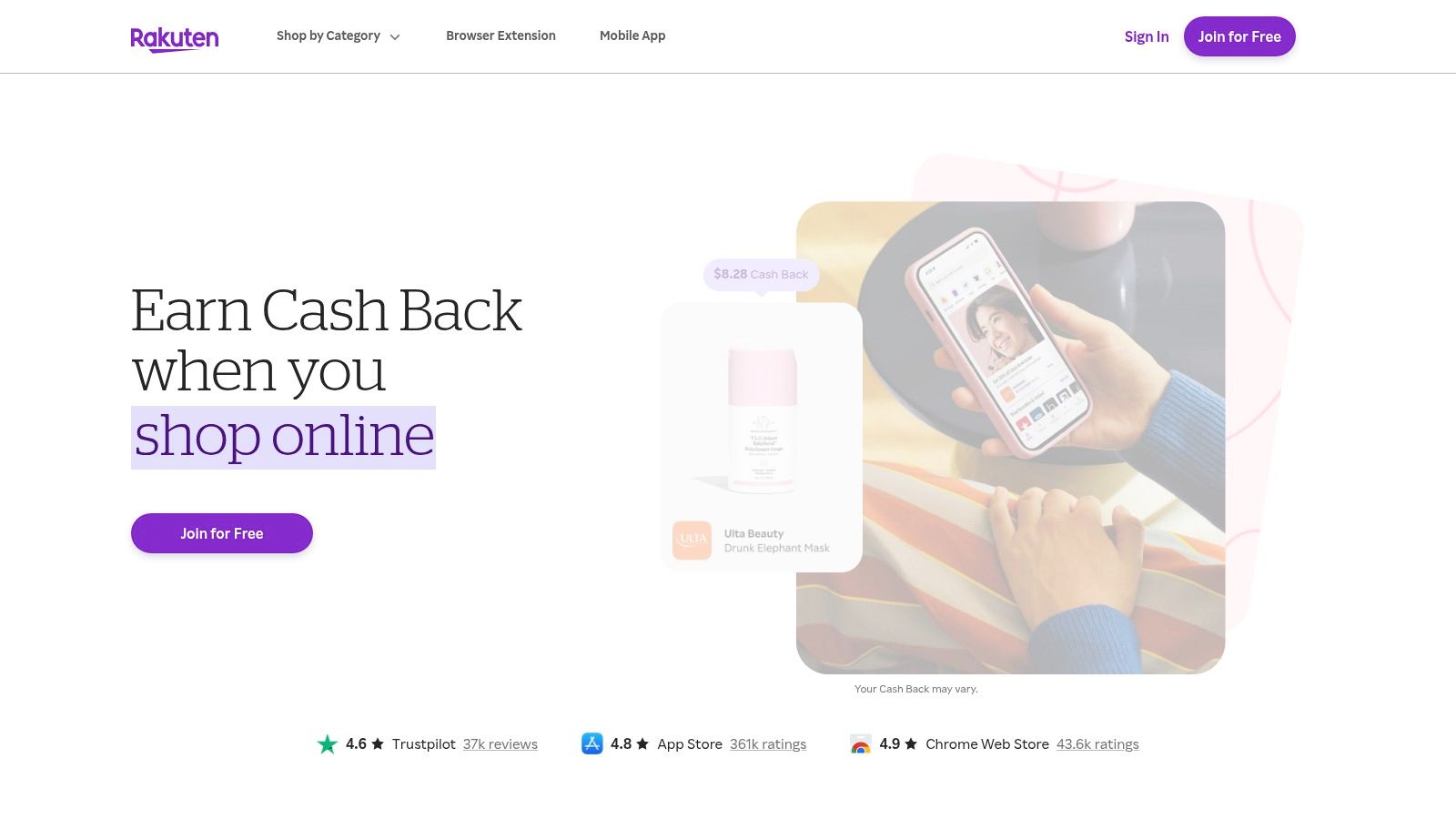This screenshot has width=1456, height=819.
Task: Click the blue App Store icon
Action: pos(592,743)
